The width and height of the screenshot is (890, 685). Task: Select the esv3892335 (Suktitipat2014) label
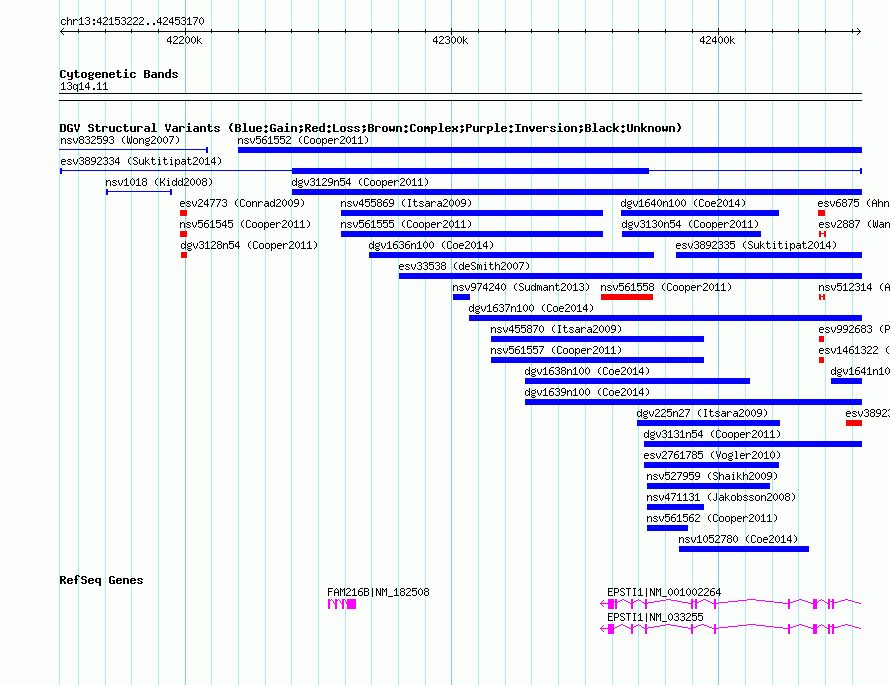tap(756, 245)
